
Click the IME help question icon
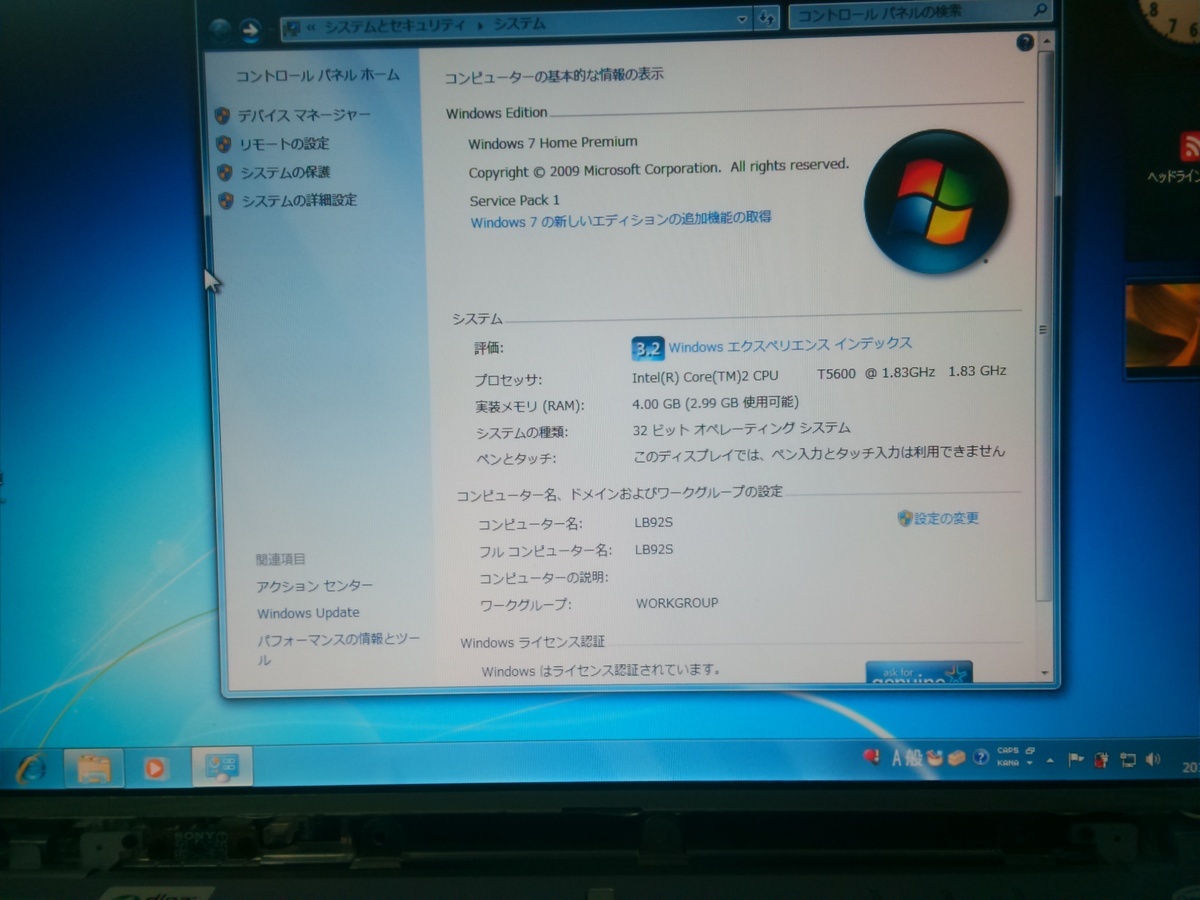point(981,758)
